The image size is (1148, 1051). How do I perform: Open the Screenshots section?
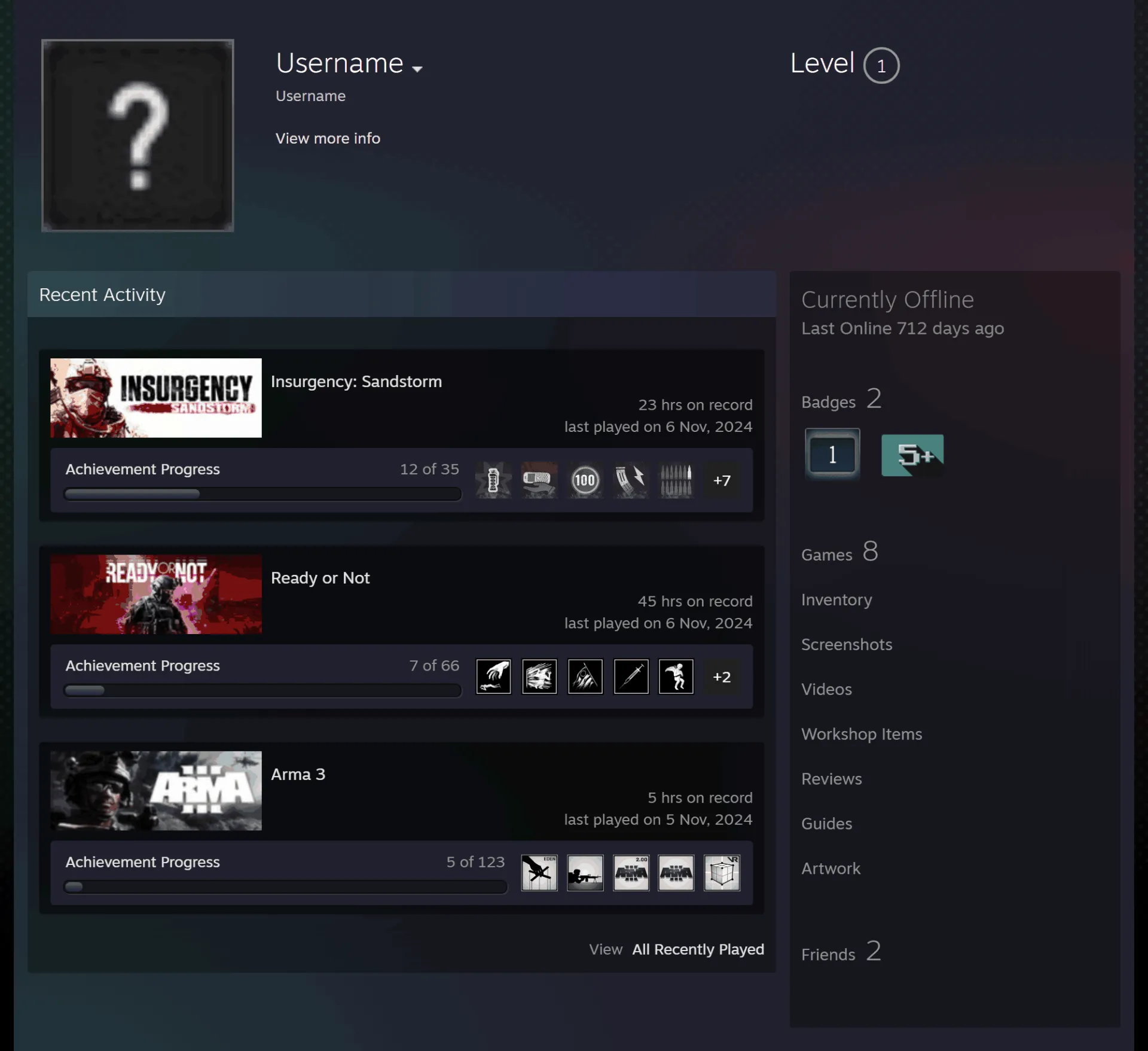coord(847,644)
